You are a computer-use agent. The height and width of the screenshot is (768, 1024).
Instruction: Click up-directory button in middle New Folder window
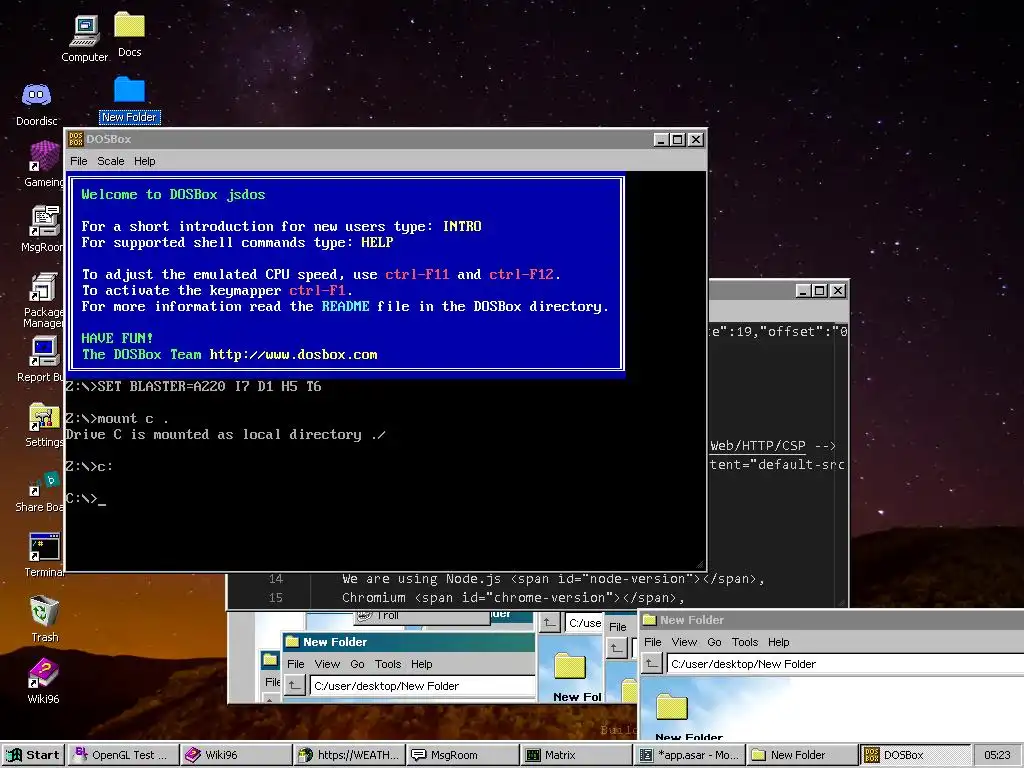295,686
